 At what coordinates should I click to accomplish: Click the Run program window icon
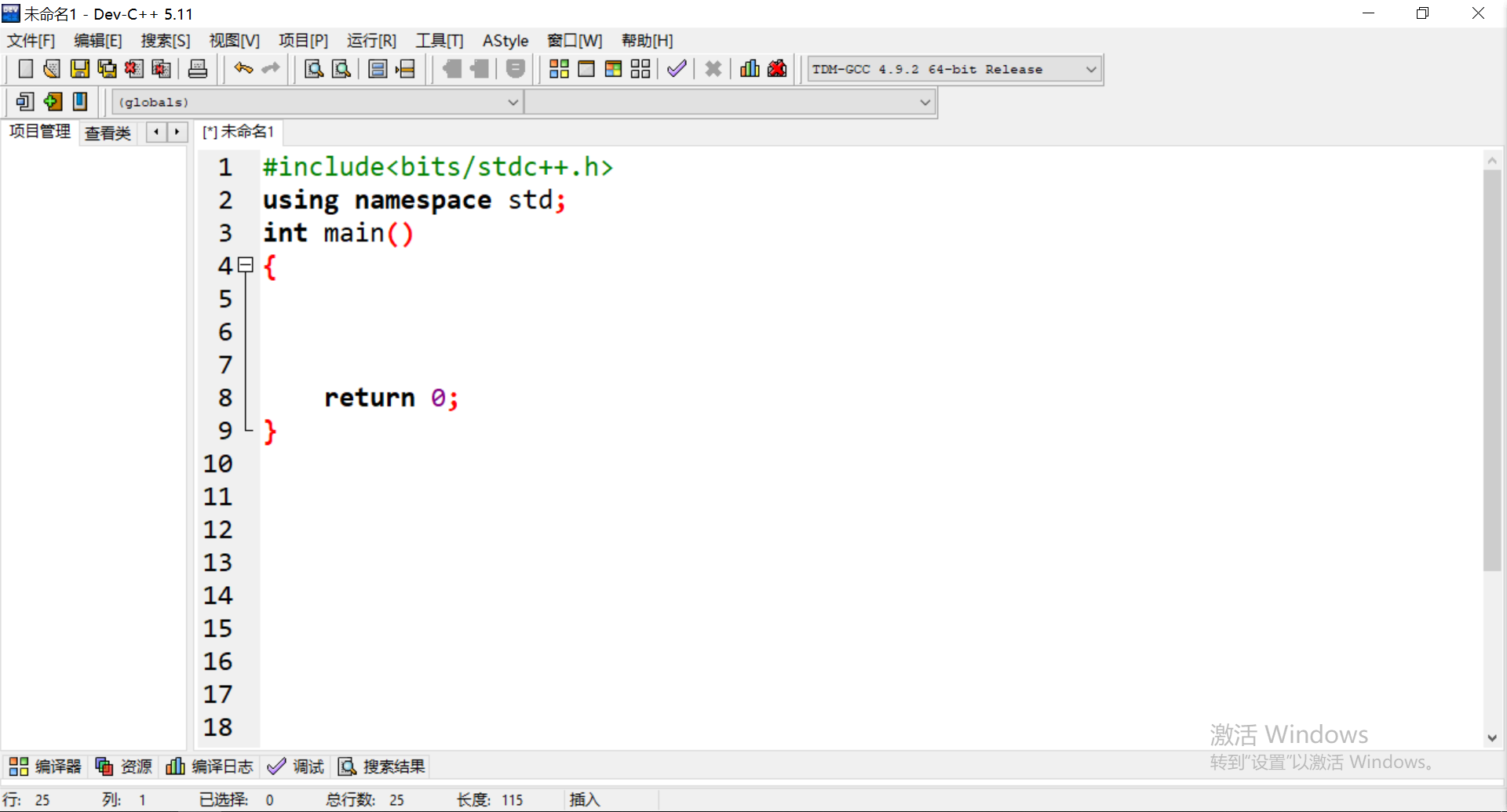click(x=586, y=69)
